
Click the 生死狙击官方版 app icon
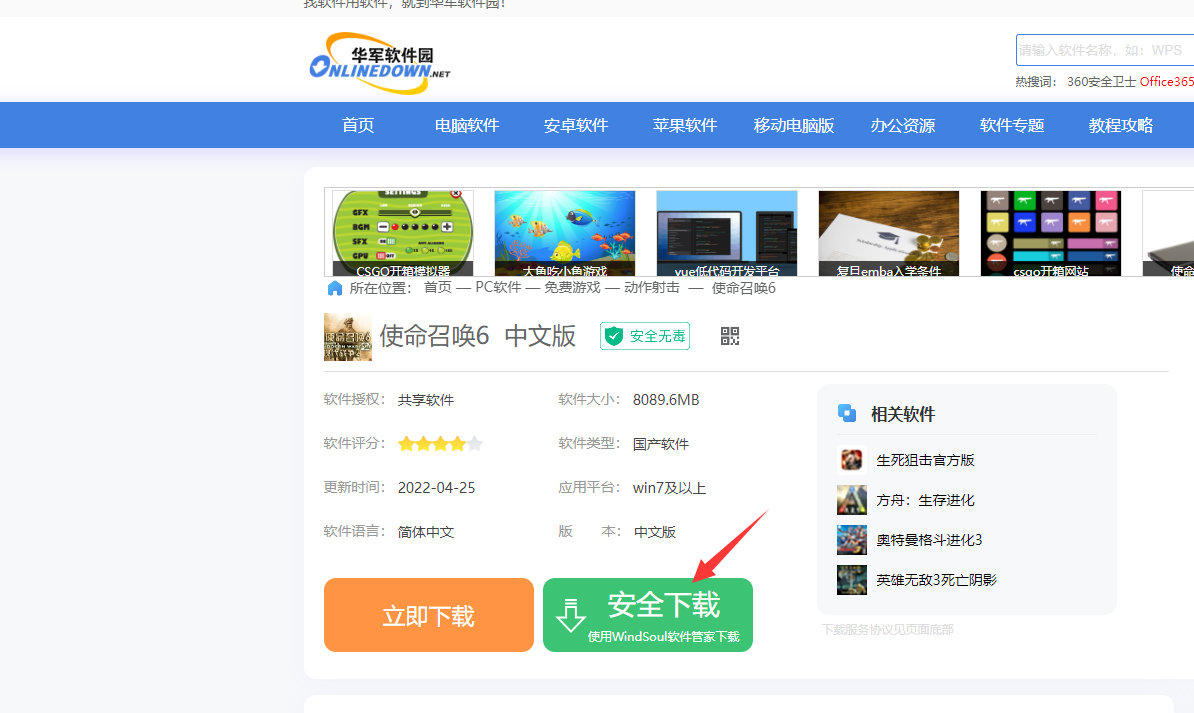pyautogui.click(x=851, y=460)
